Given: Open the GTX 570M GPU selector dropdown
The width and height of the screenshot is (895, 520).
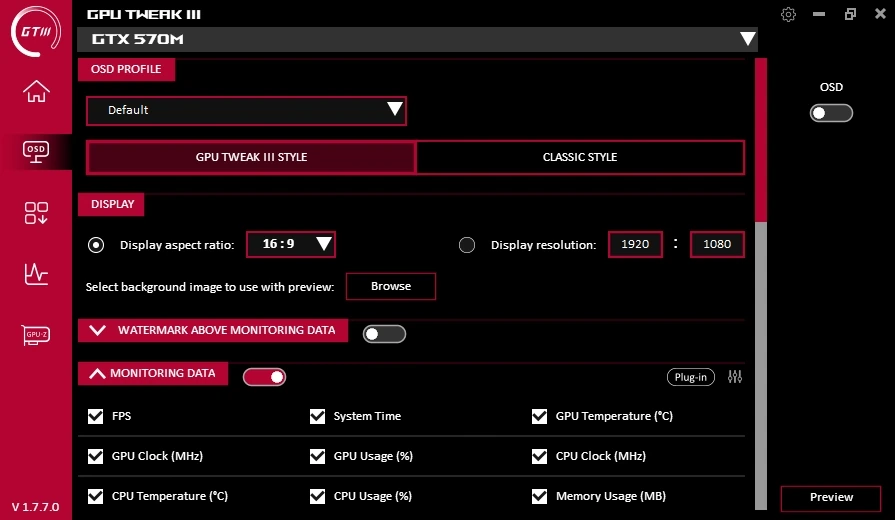Looking at the screenshot, I should coord(417,39).
